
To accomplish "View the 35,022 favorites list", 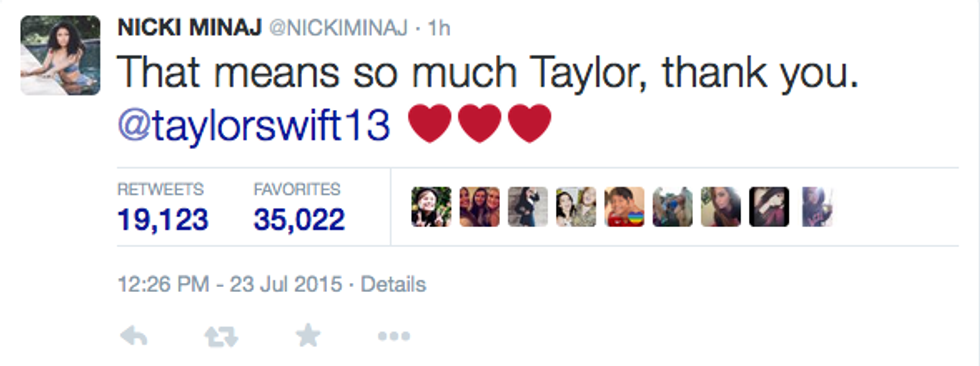I will (x=299, y=208).
